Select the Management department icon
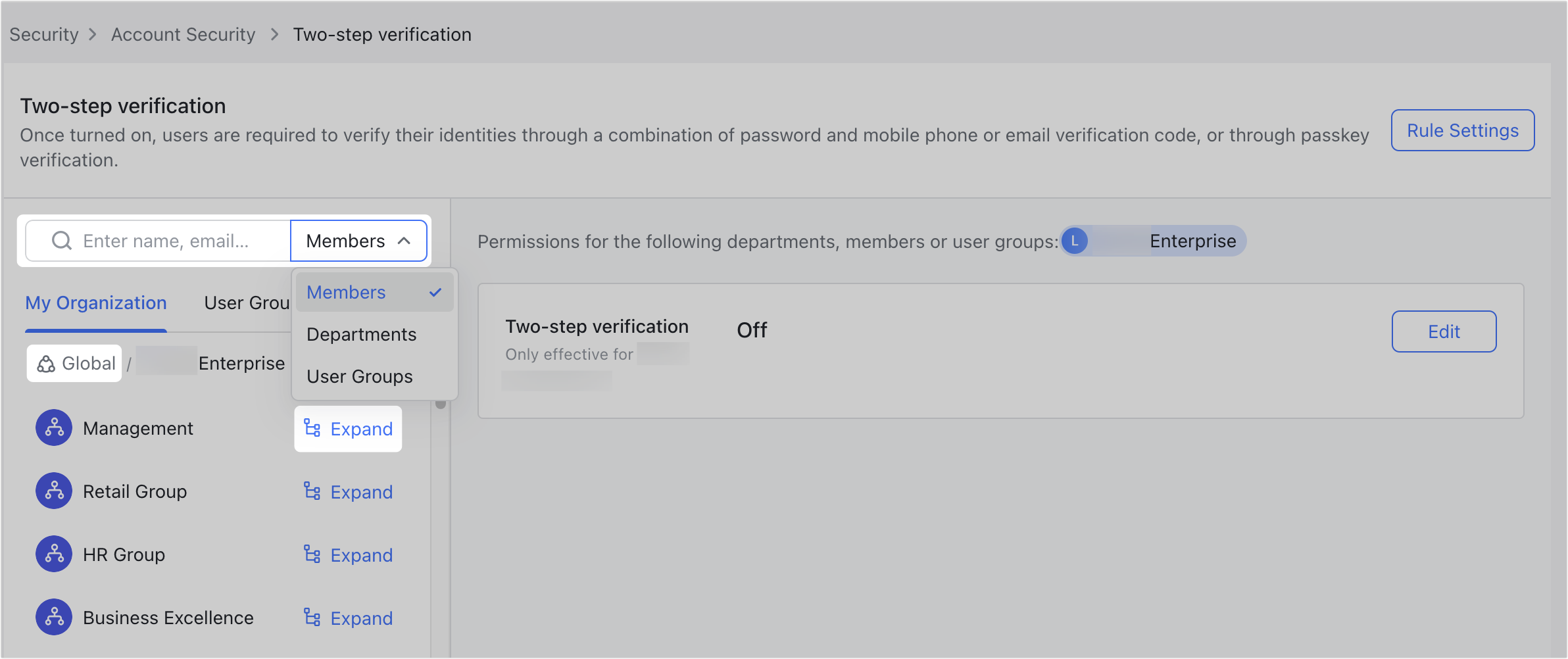Image resolution: width=1568 pixels, height=659 pixels. [53, 427]
